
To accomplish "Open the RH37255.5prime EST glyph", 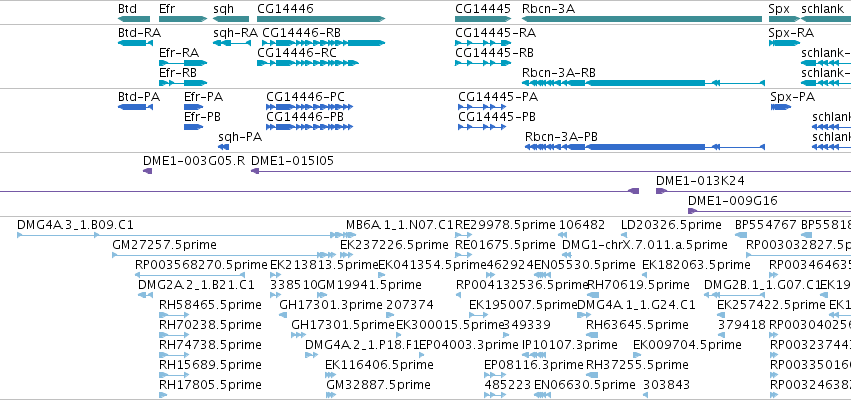I will pos(592,375).
